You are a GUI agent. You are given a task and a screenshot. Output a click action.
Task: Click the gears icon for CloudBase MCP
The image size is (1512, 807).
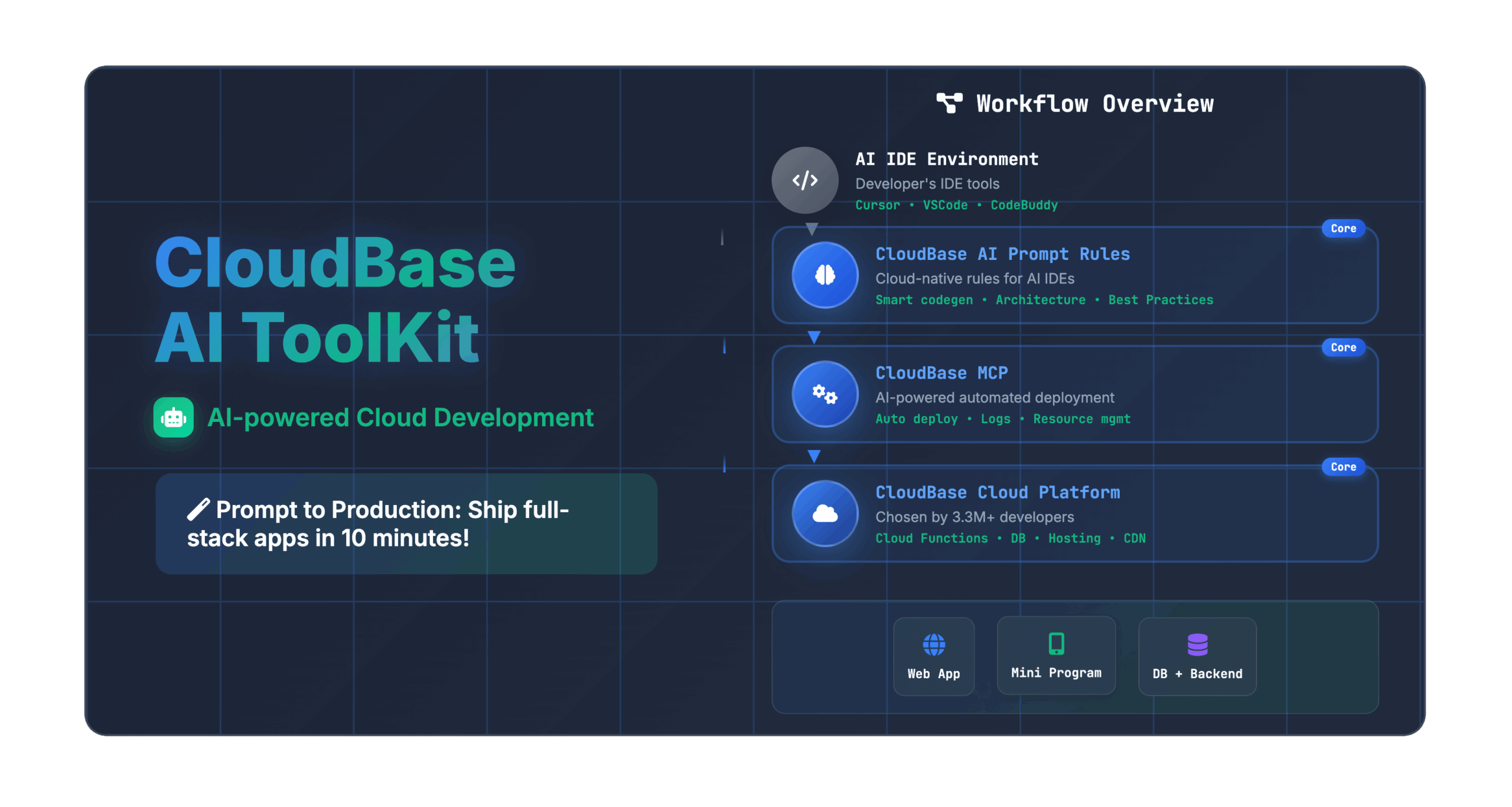point(825,394)
